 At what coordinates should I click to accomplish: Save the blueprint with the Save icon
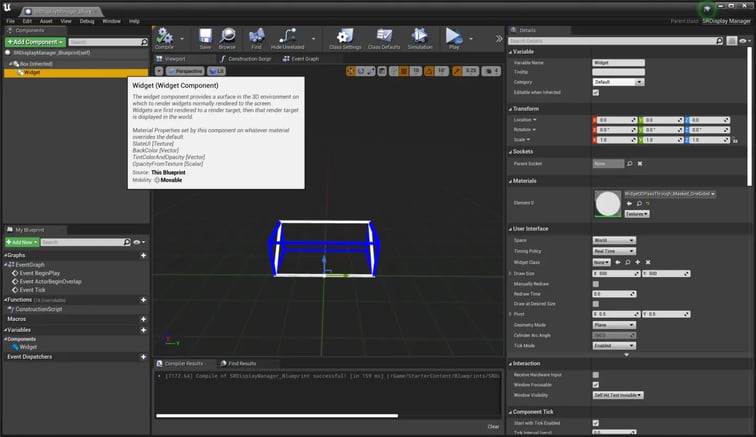tap(205, 38)
